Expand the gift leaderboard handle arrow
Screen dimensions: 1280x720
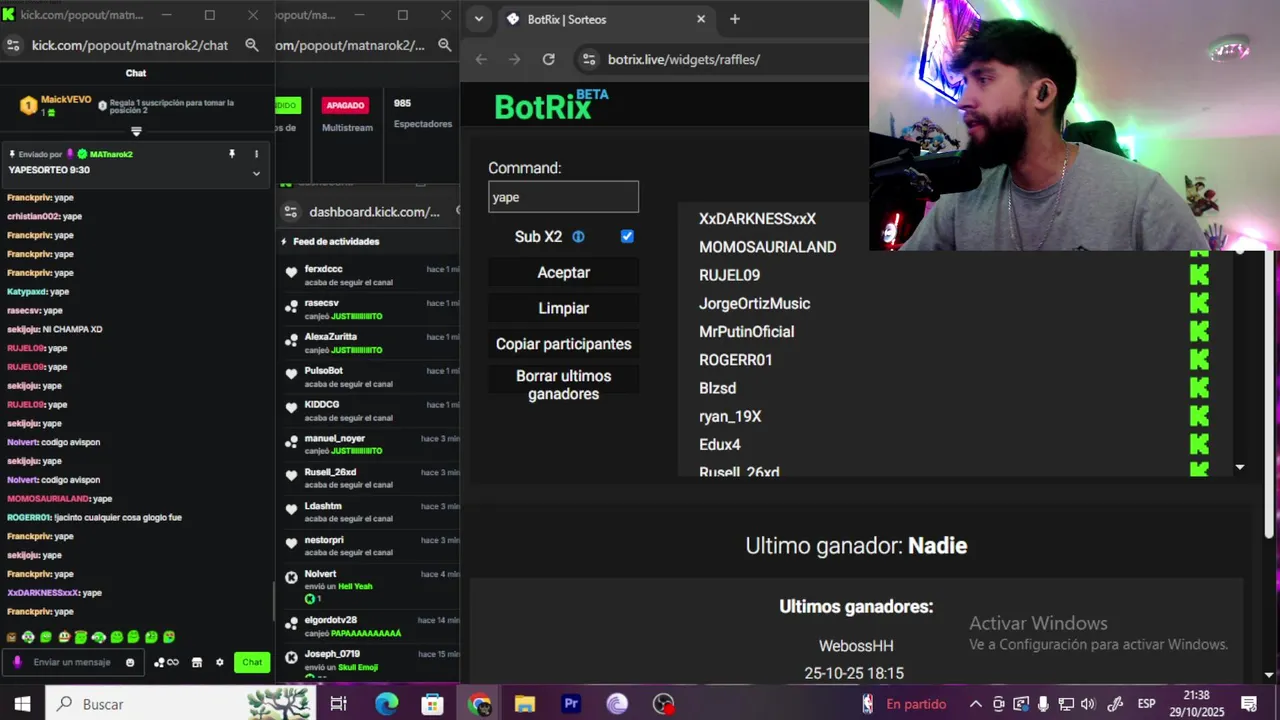click(x=137, y=131)
